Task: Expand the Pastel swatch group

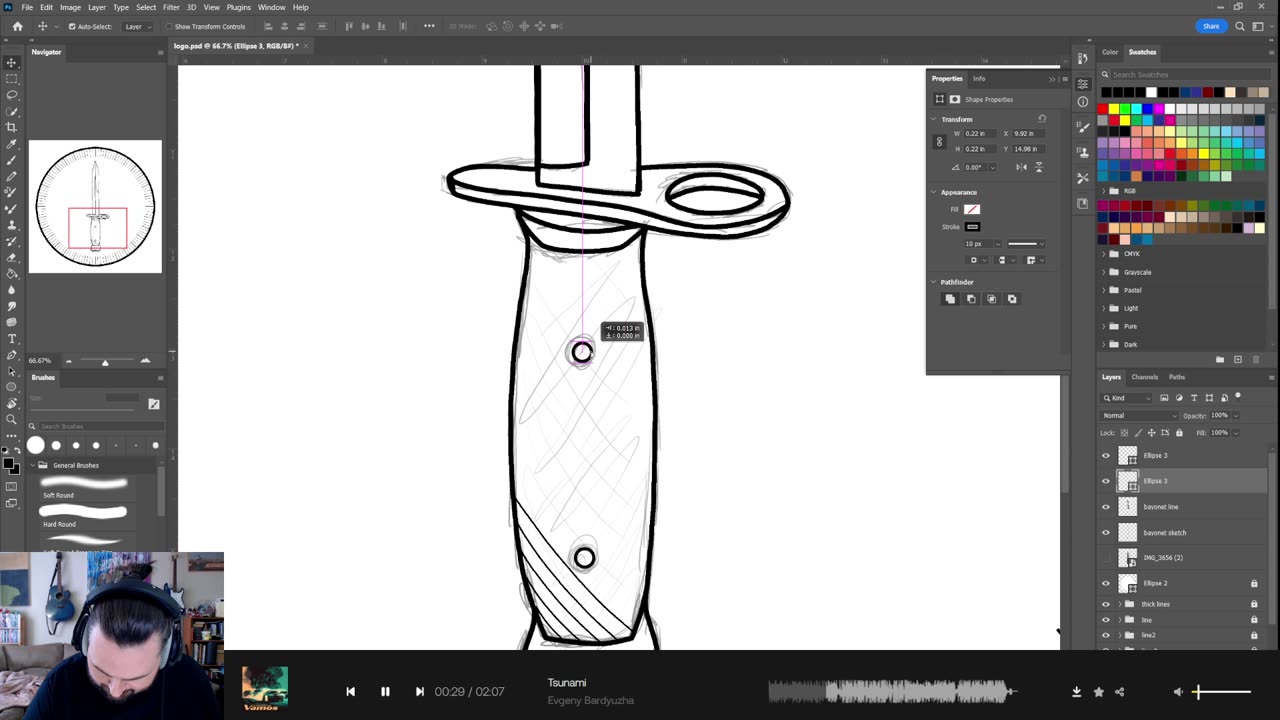Action: pyautogui.click(x=1104, y=290)
